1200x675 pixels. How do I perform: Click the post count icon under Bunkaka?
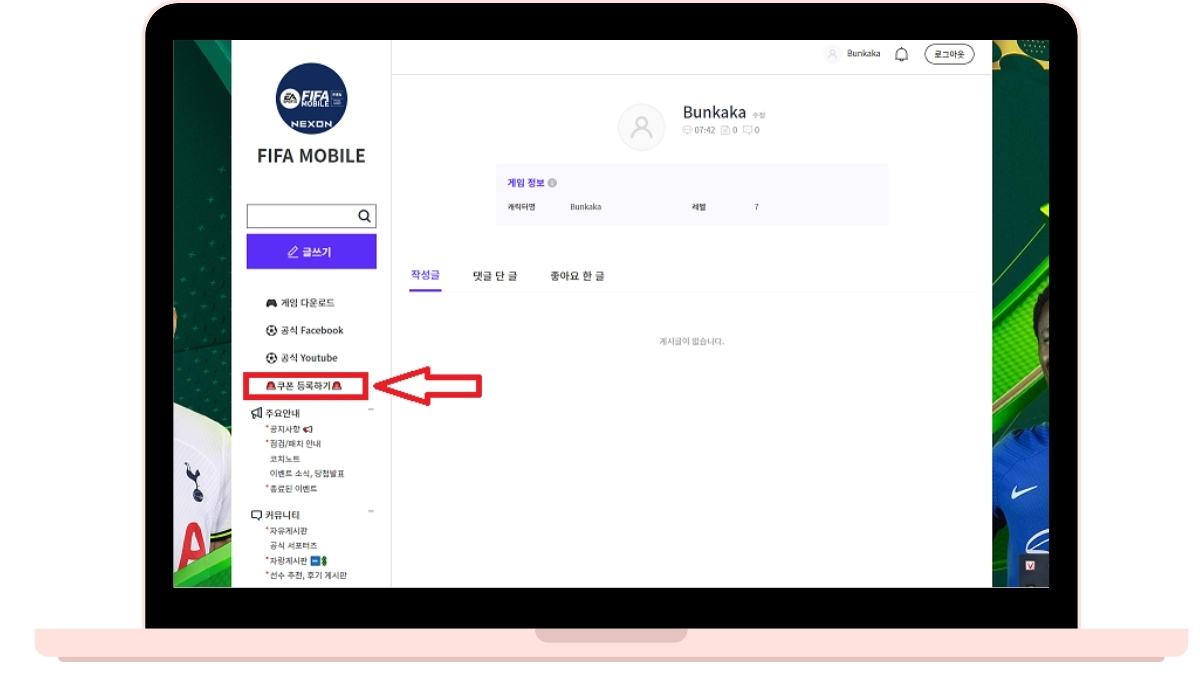[725, 130]
